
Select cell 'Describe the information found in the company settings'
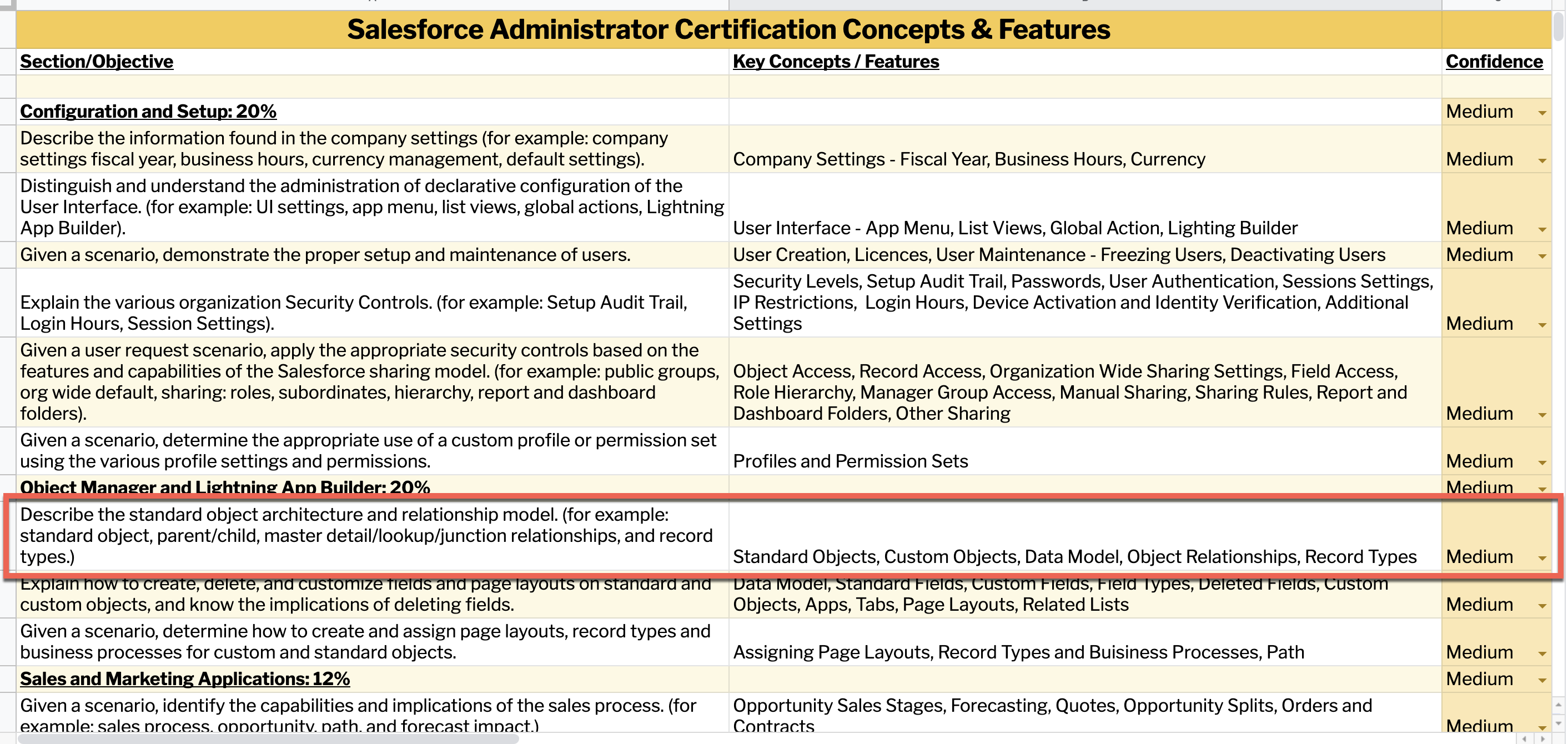click(x=373, y=149)
